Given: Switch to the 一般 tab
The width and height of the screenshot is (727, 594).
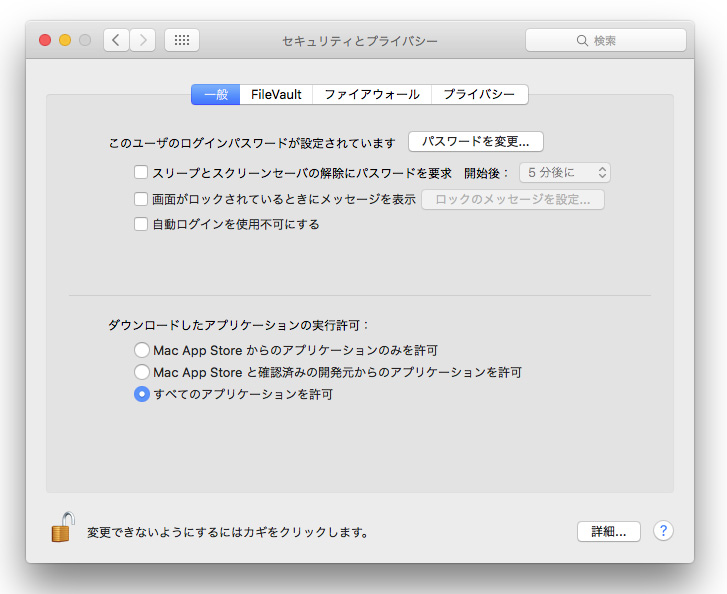Looking at the screenshot, I should click(x=216, y=95).
